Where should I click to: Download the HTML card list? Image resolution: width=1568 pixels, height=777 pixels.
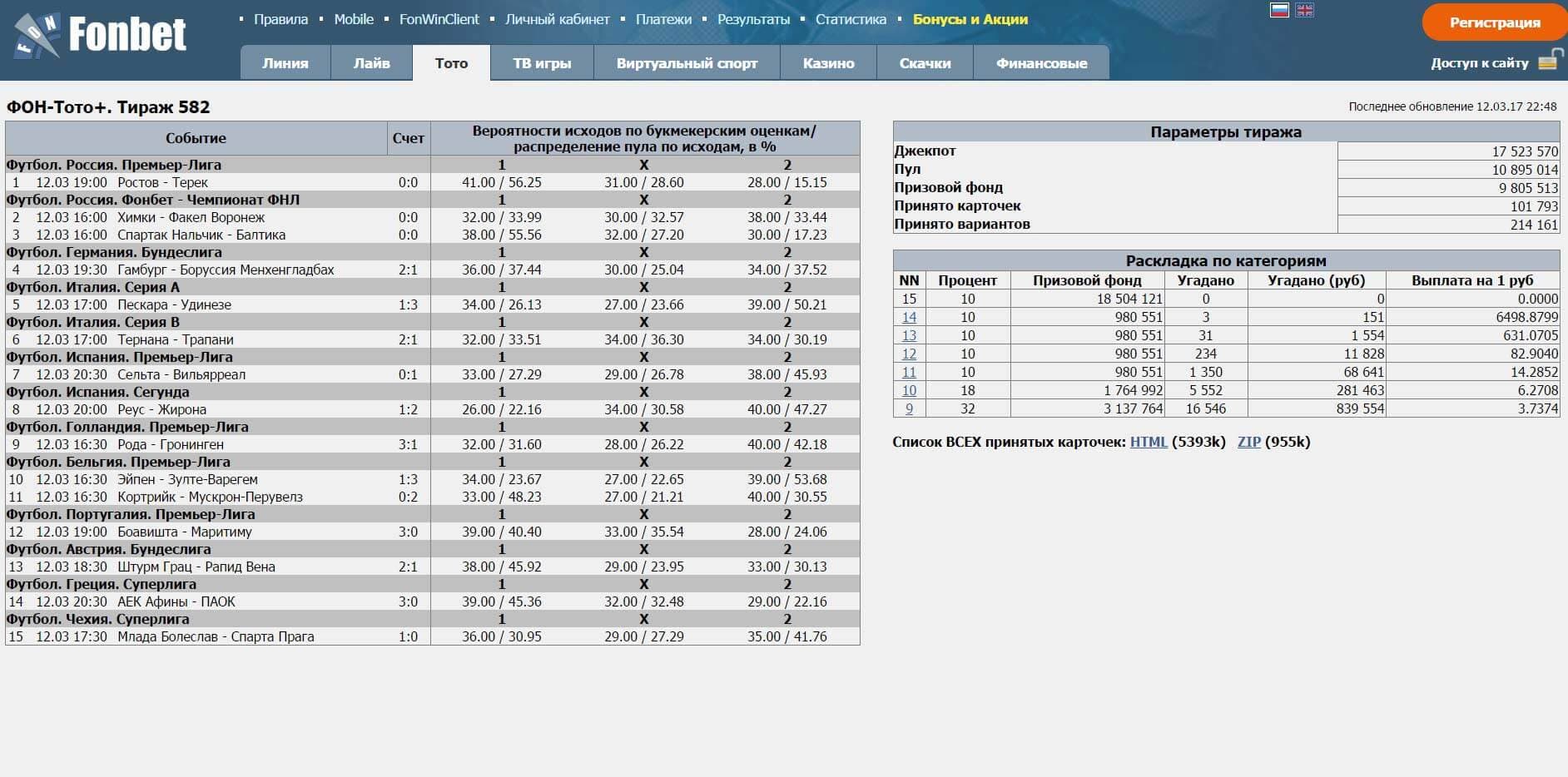click(1149, 442)
